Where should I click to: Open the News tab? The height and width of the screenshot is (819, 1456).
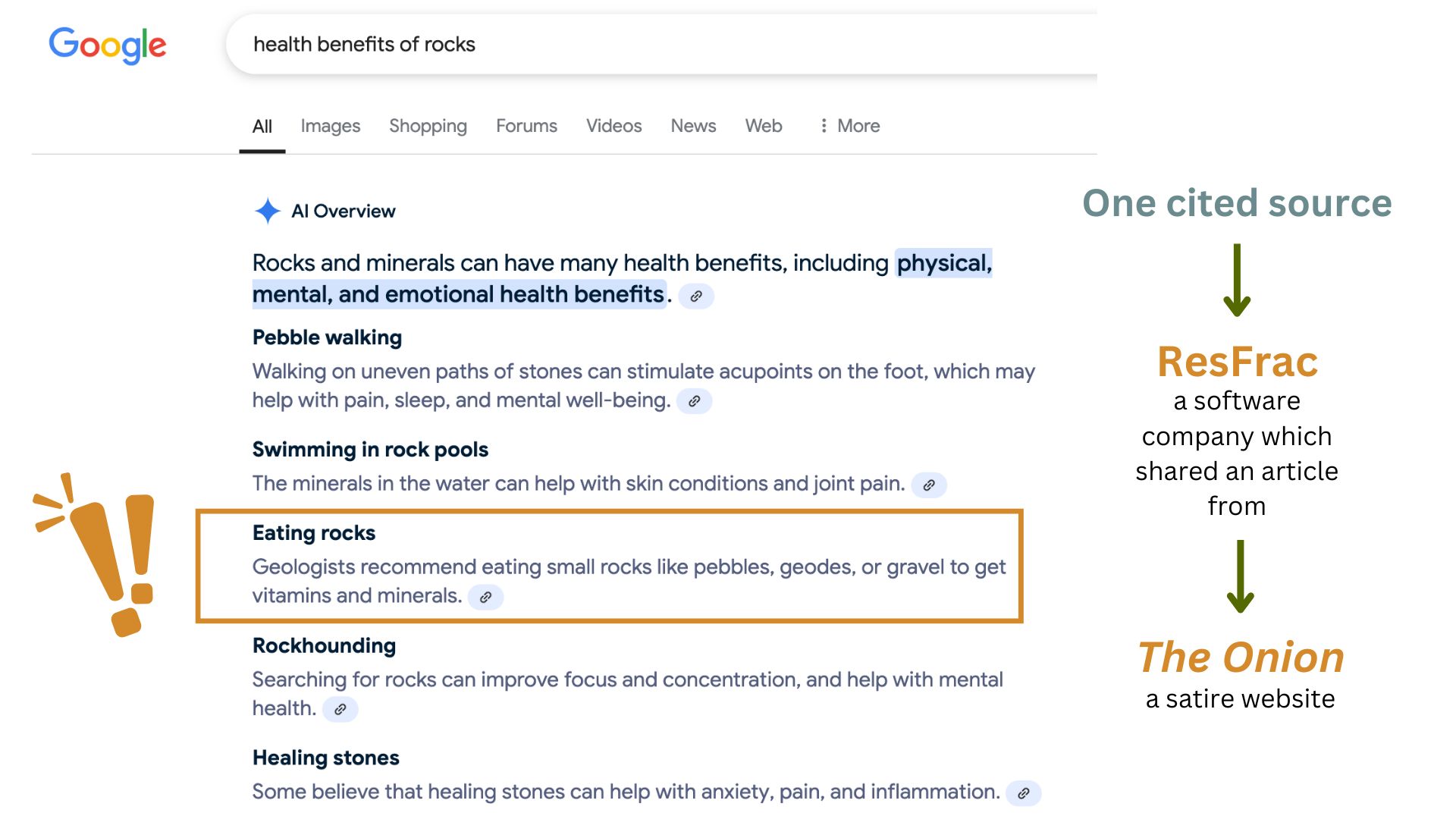[x=693, y=126]
